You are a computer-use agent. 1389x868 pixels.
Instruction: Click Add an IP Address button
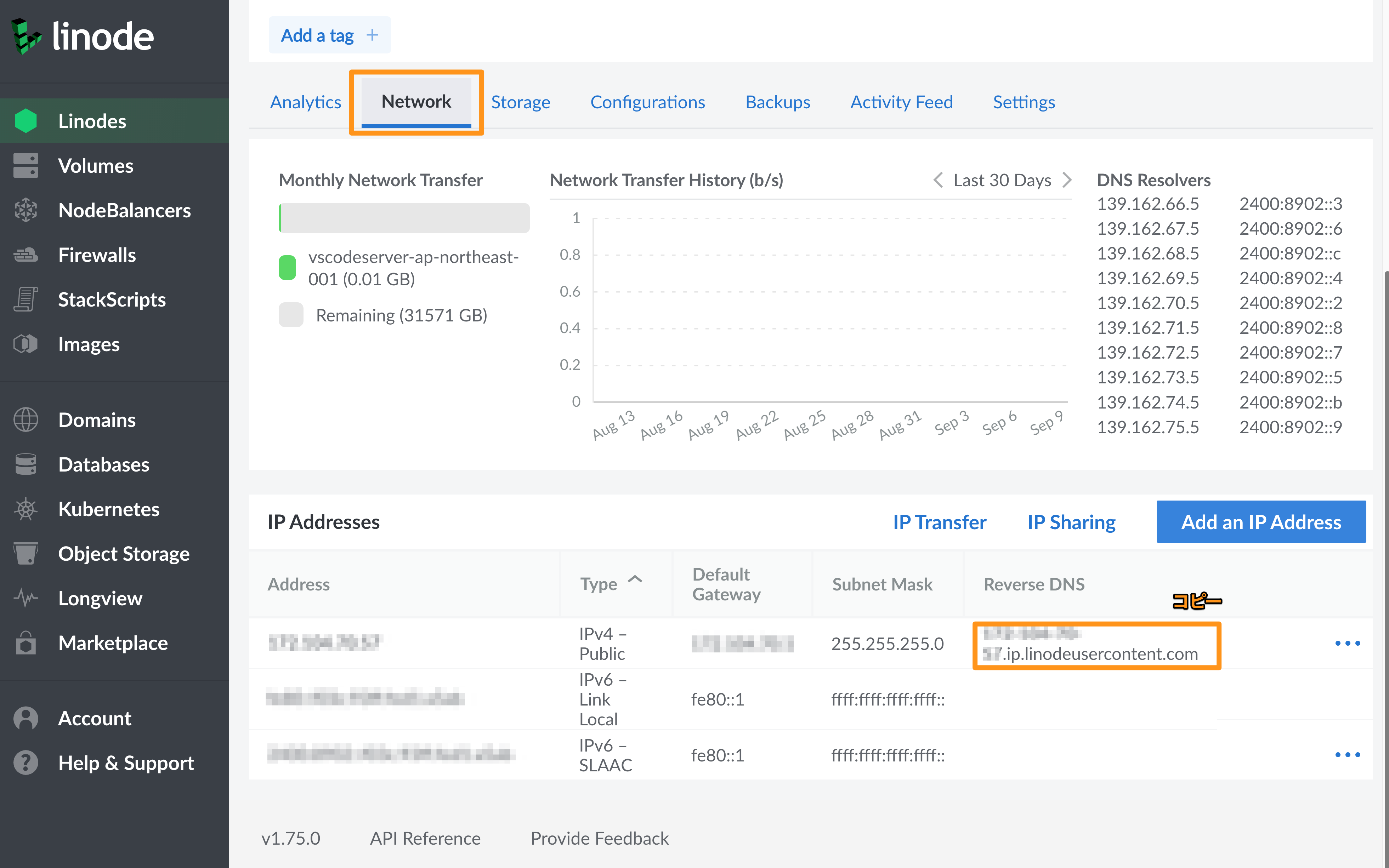click(1261, 522)
